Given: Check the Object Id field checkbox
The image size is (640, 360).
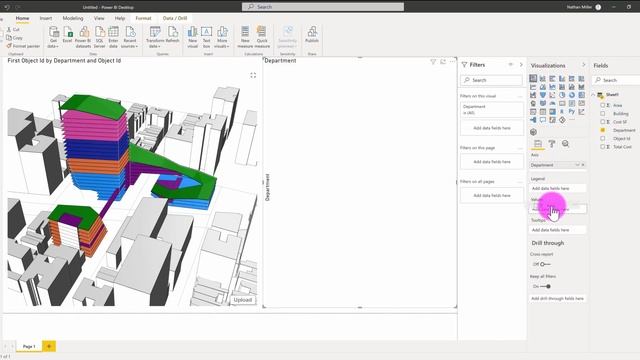Looking at the screenshot, I should (602, 138).
